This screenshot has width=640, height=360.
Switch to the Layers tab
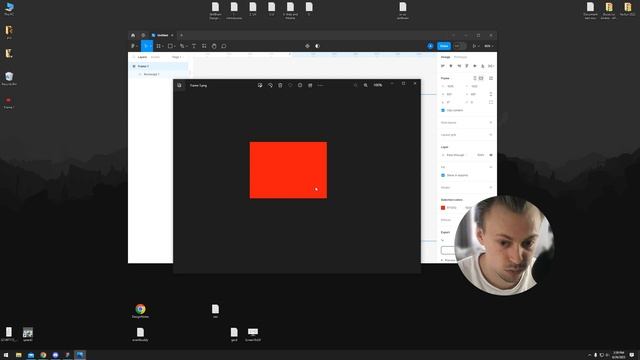(x=142, y=57)
